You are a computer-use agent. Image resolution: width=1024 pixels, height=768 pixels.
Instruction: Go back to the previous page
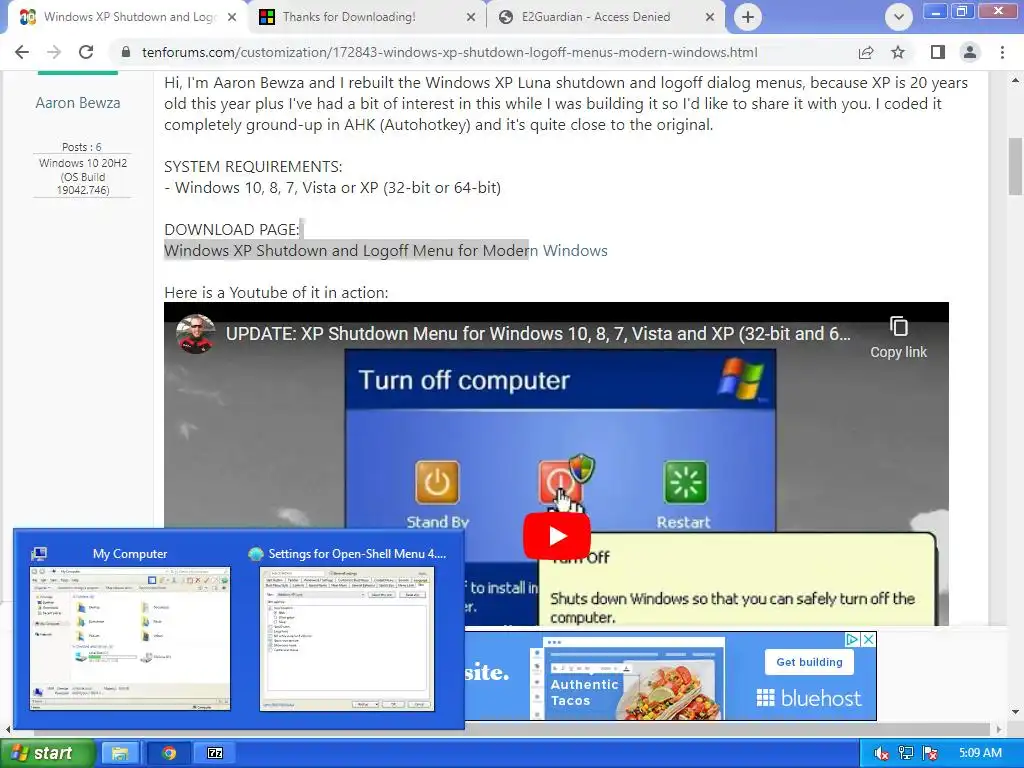pyautogui.click(x=22, y=52)
